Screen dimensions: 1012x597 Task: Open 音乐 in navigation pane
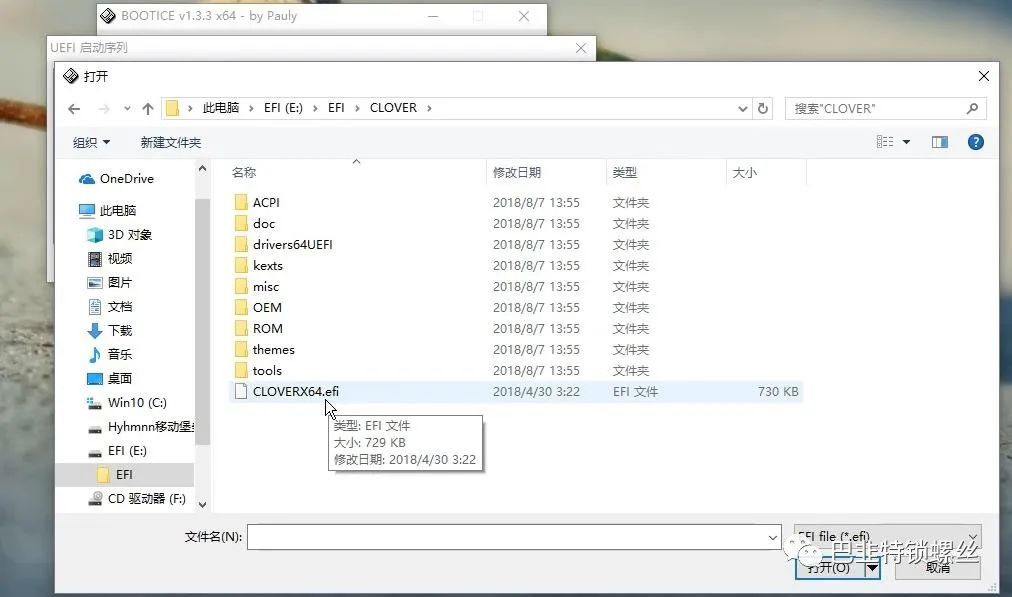[x=110, y=354]
